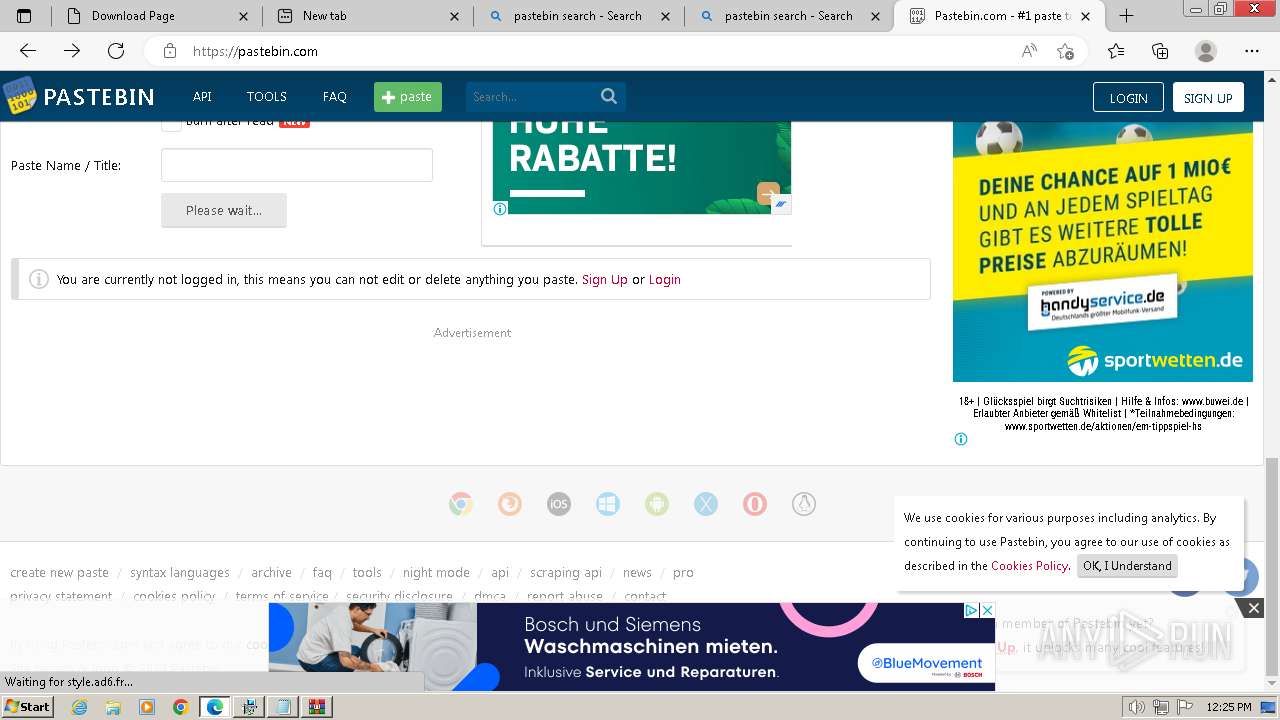The width and height of the screenshot is (1280, 720).
Task: Click the info icon on the green ad
Action: click(x=500, y=209)
